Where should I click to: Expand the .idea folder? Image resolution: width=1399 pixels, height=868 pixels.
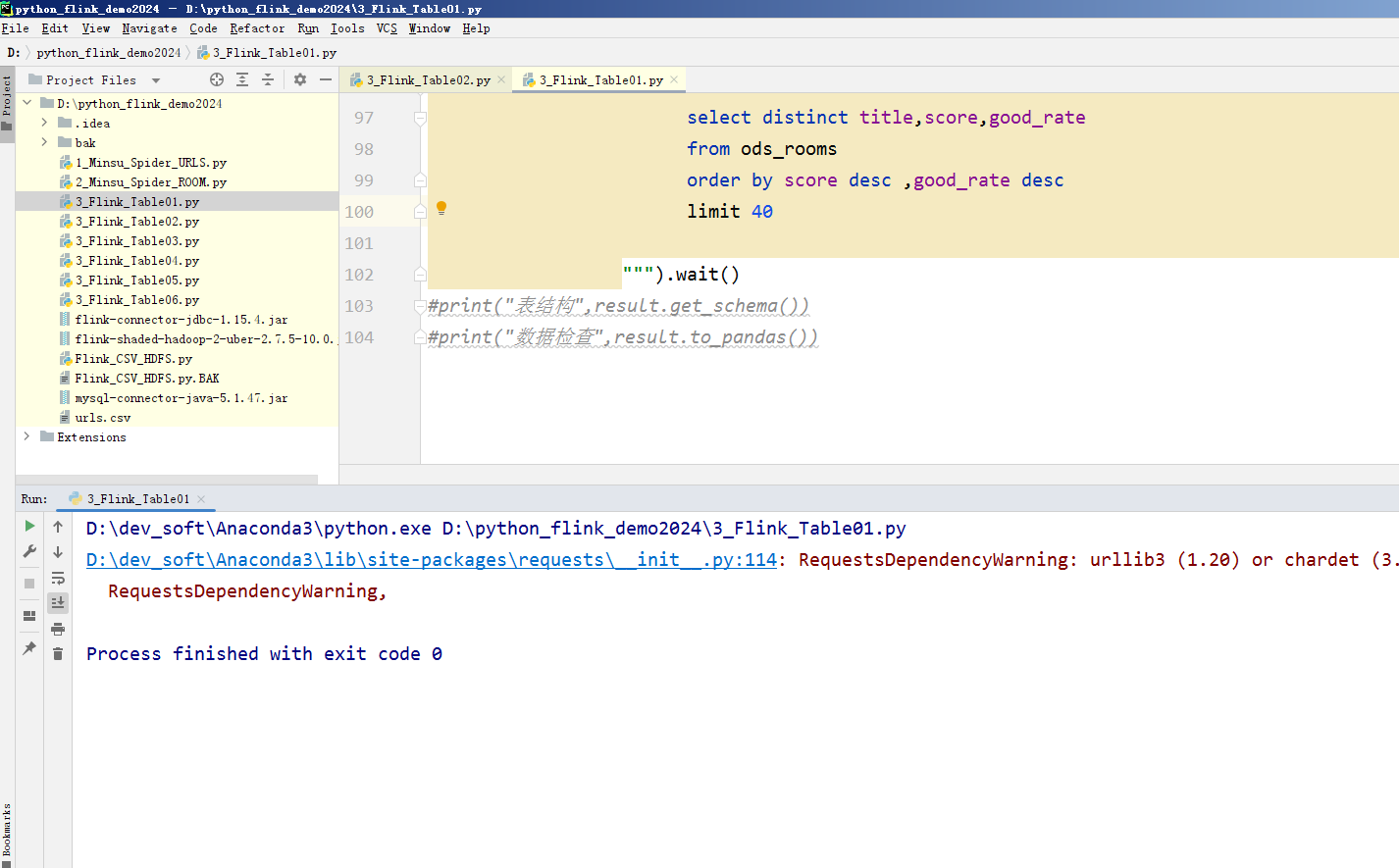[44, 123]
